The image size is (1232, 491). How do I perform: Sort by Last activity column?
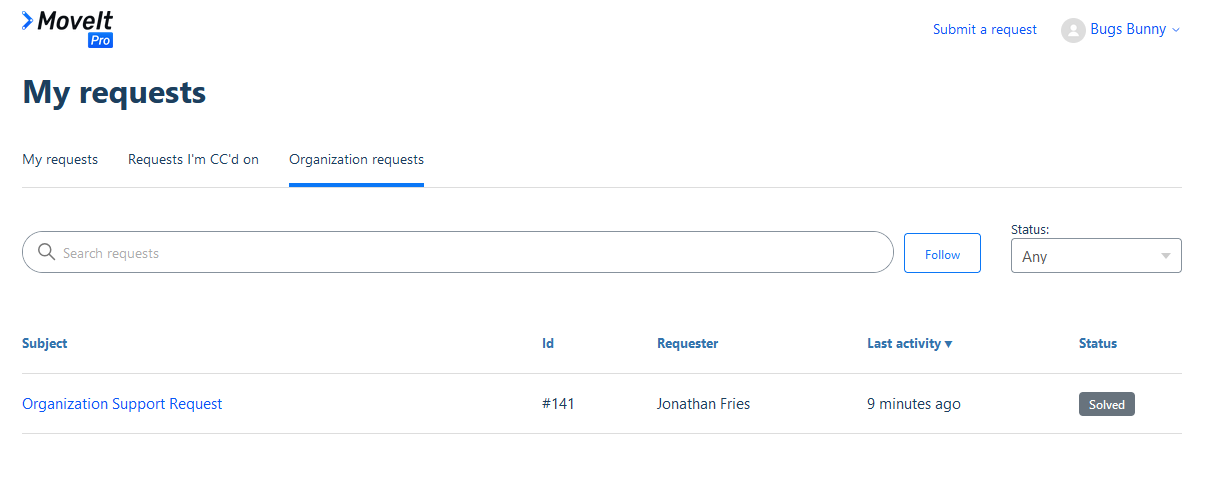pyautogui.click(x=909, y=343)
